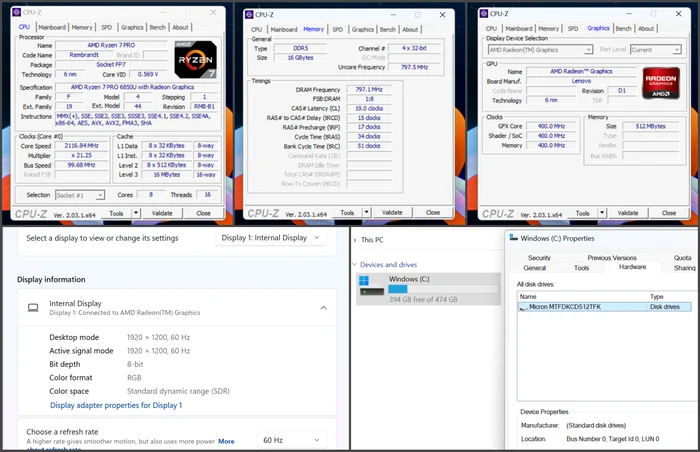Click Validate button in left CPU-Z window

point(162,213)
